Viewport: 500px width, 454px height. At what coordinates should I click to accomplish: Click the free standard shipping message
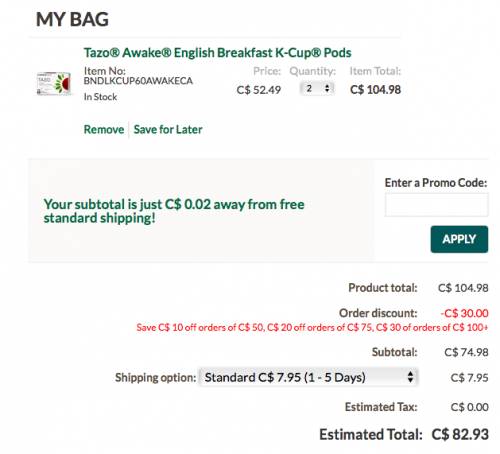coord(174,211)
